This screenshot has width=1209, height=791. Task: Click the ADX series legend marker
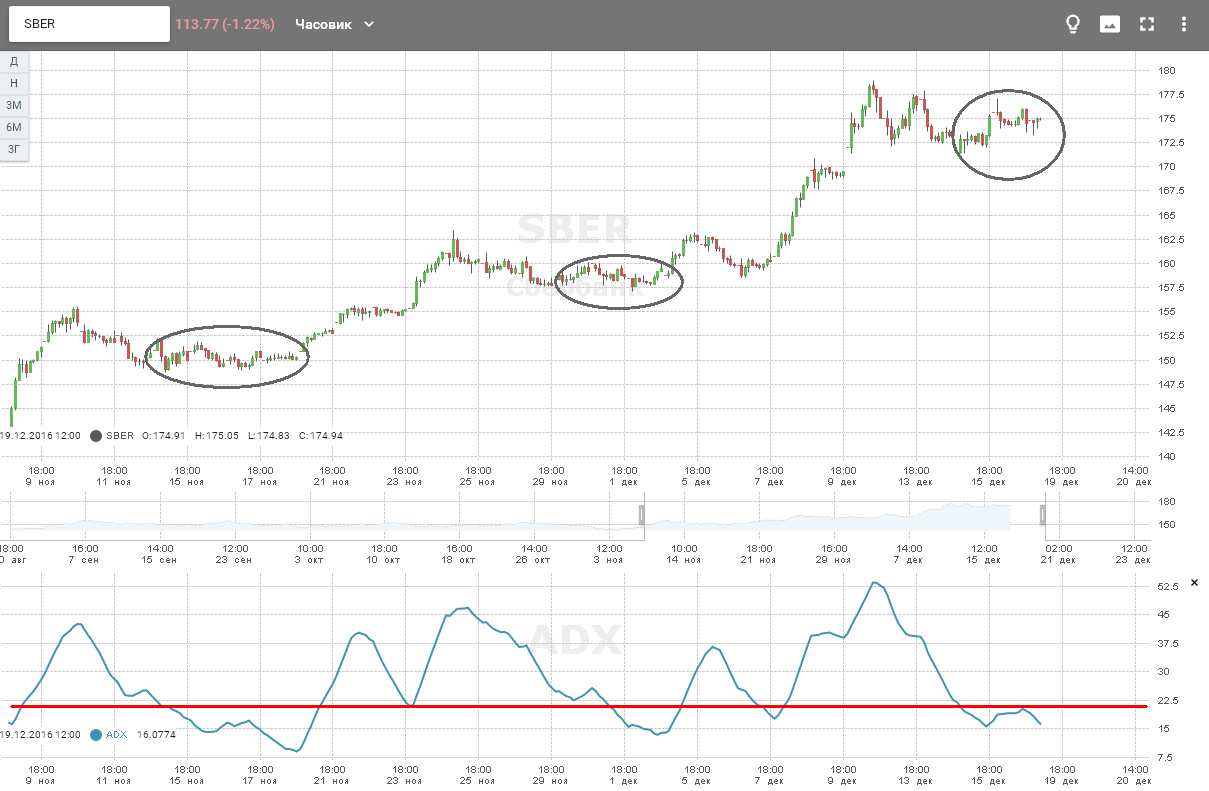point(96,735)
